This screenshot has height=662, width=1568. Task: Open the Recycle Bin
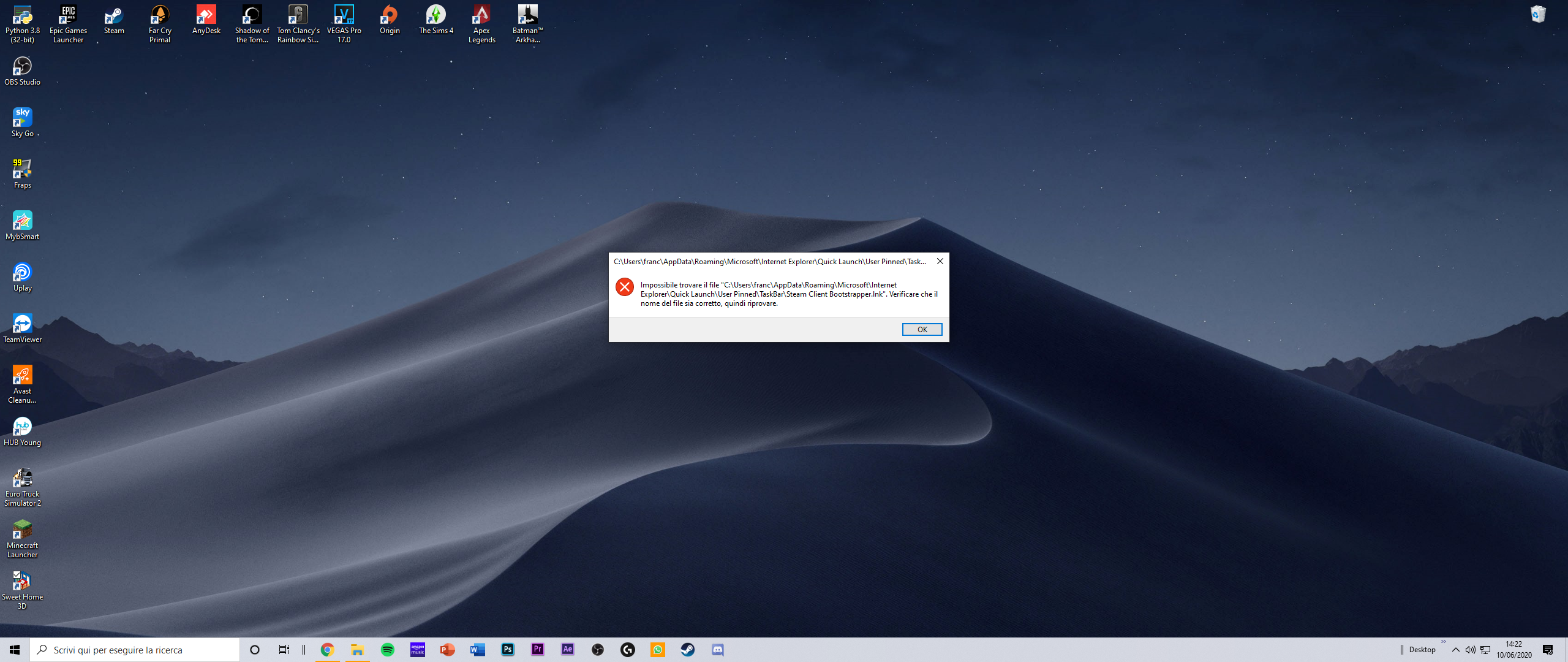(x=1537, y=15)
